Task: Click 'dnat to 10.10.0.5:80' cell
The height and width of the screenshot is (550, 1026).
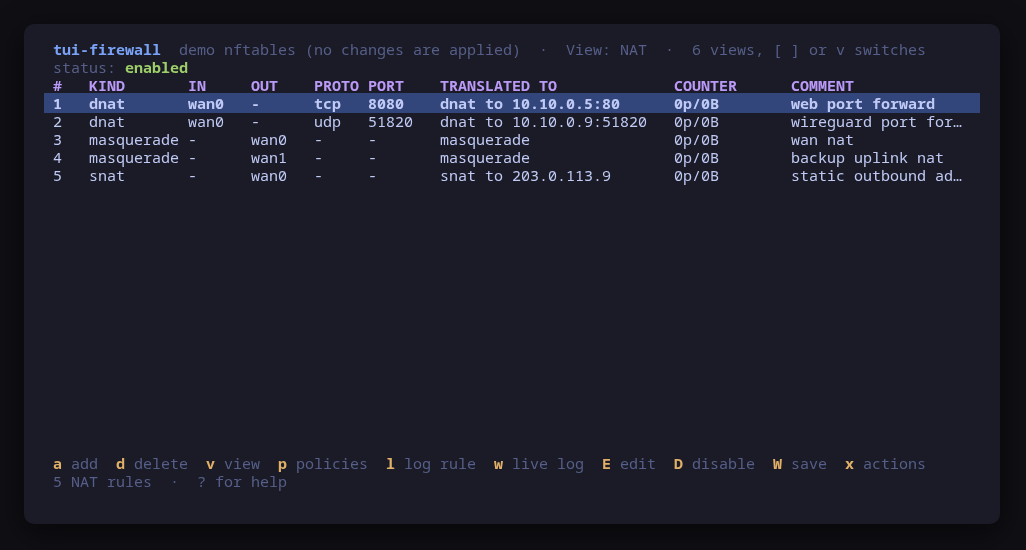Action: click(529, 104)
